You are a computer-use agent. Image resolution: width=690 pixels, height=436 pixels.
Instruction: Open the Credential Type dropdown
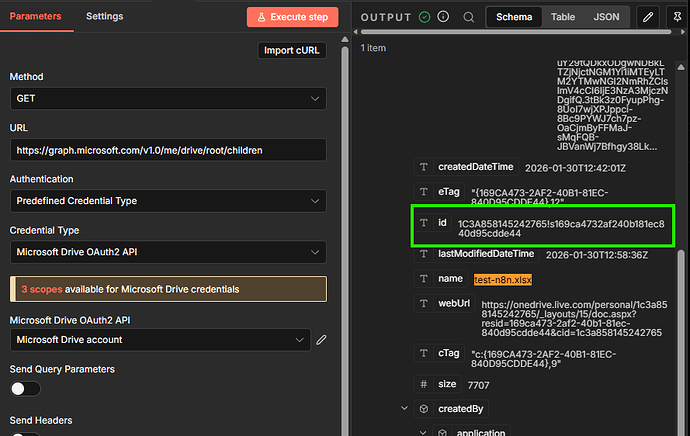pyautogui.click(x=168, y=251)
